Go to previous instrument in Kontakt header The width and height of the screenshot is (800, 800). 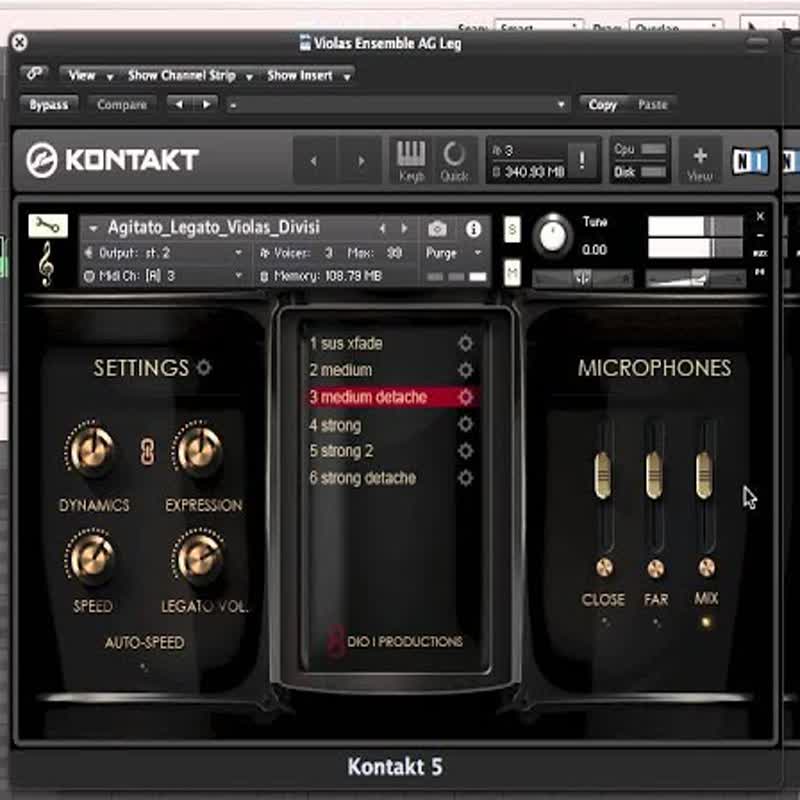pos(314,161)
